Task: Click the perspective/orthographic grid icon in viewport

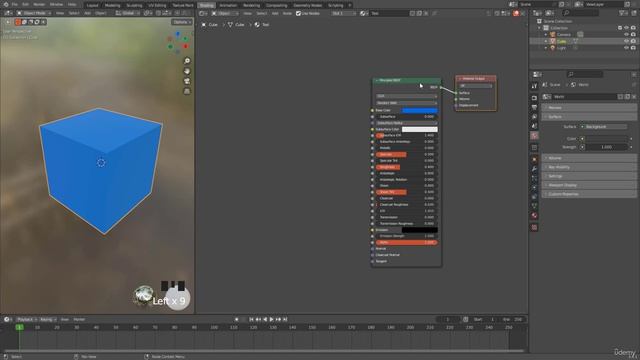Action: tap(187, 91)
